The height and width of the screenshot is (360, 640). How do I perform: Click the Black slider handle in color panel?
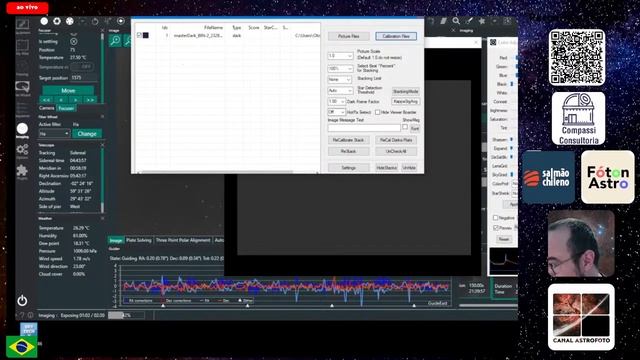point(512,84)
